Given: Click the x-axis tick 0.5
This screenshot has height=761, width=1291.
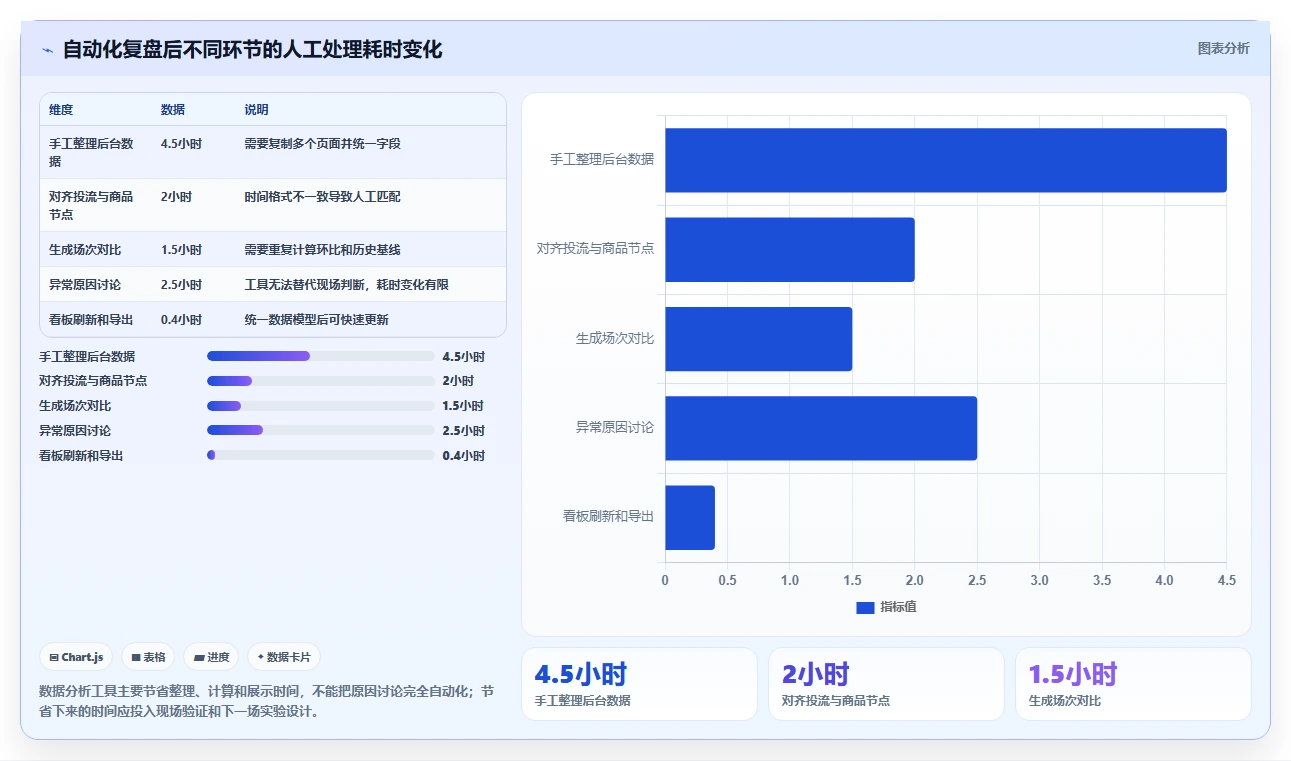Looking at the screenshot, I should pyautogui.click(x=727, y=580).
